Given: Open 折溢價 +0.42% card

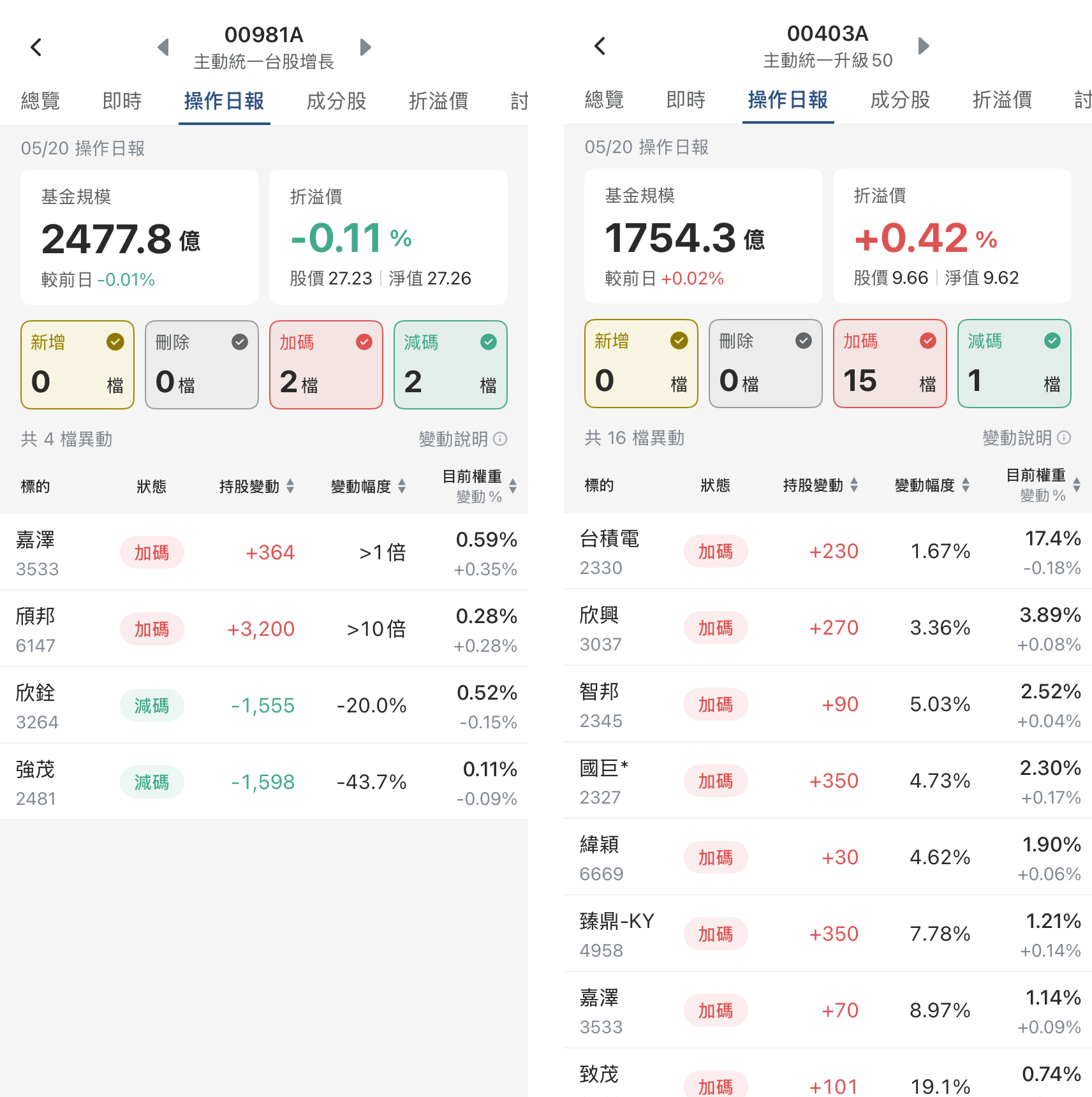Looking at the screenshot, I should click(x=952, y=236).
